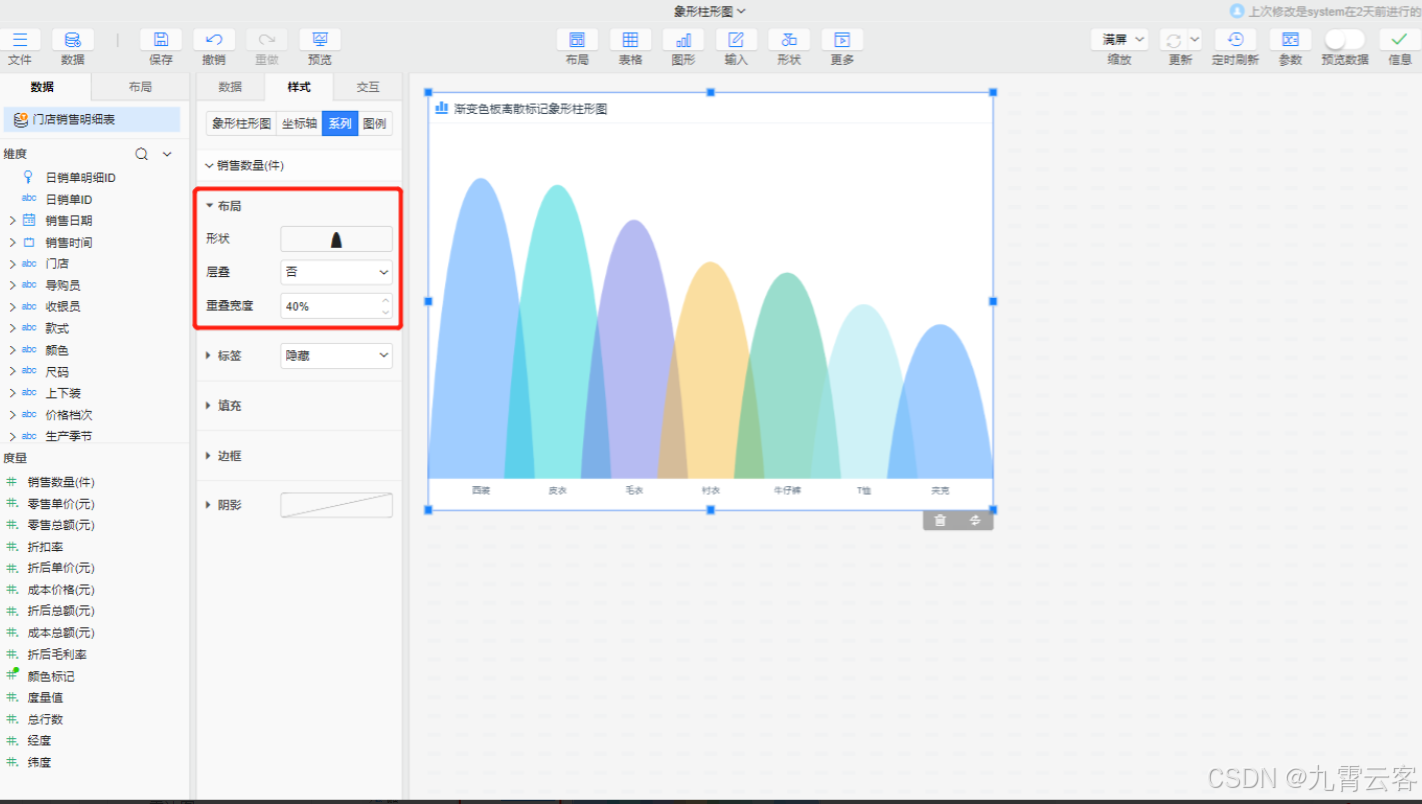This screenshot has height=804, width=1422.
Task: Click the 信息 checkmark icon
Action: coord(1400,40)
